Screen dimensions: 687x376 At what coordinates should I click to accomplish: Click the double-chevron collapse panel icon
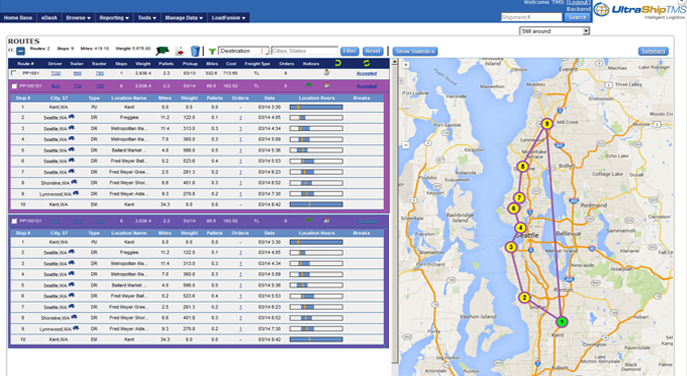tap(11, 50)
